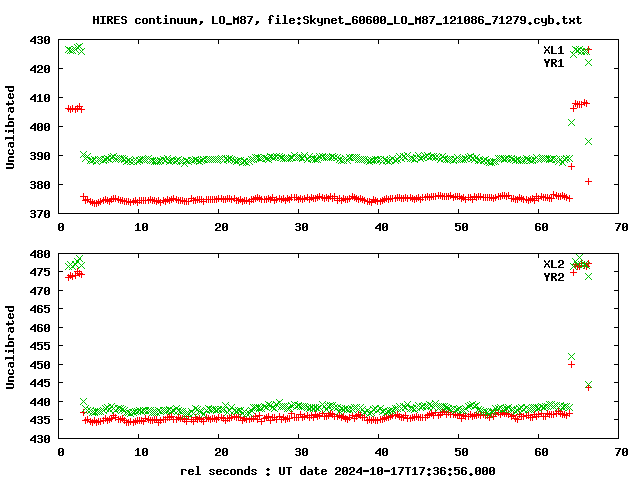The height and width of the screenshot is (480, 640).
Task: Click the 440 y-axis tick label
Action: click(40, 402)
